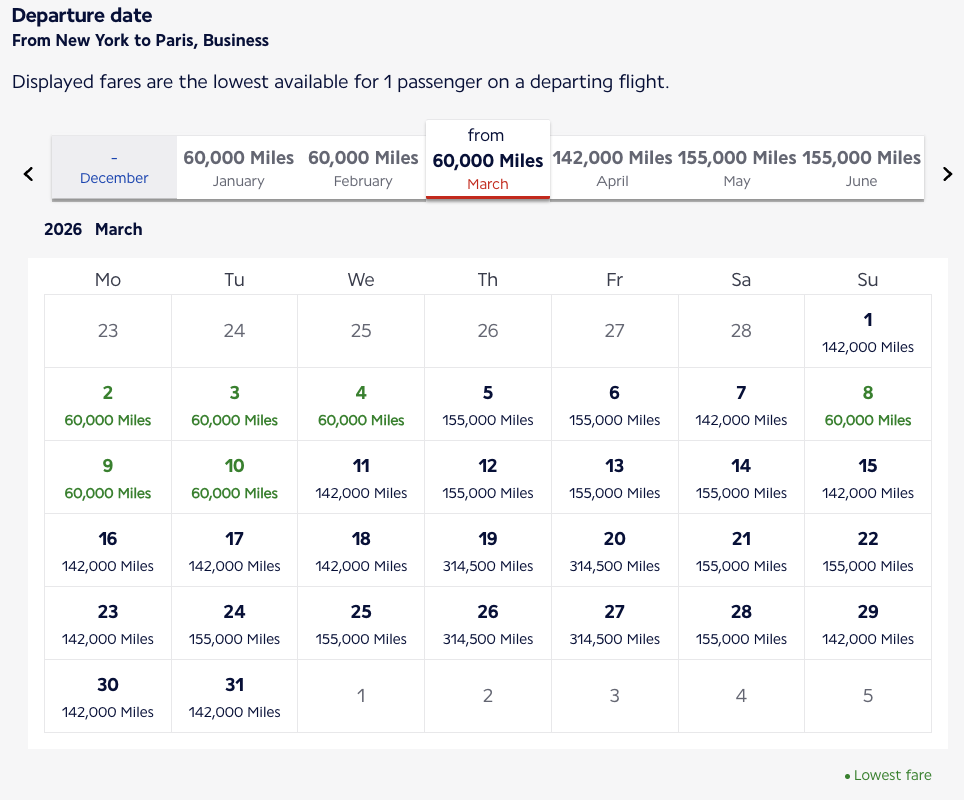Click the left chevron arrow to view earlier months
964x800 pixels.
27,172
